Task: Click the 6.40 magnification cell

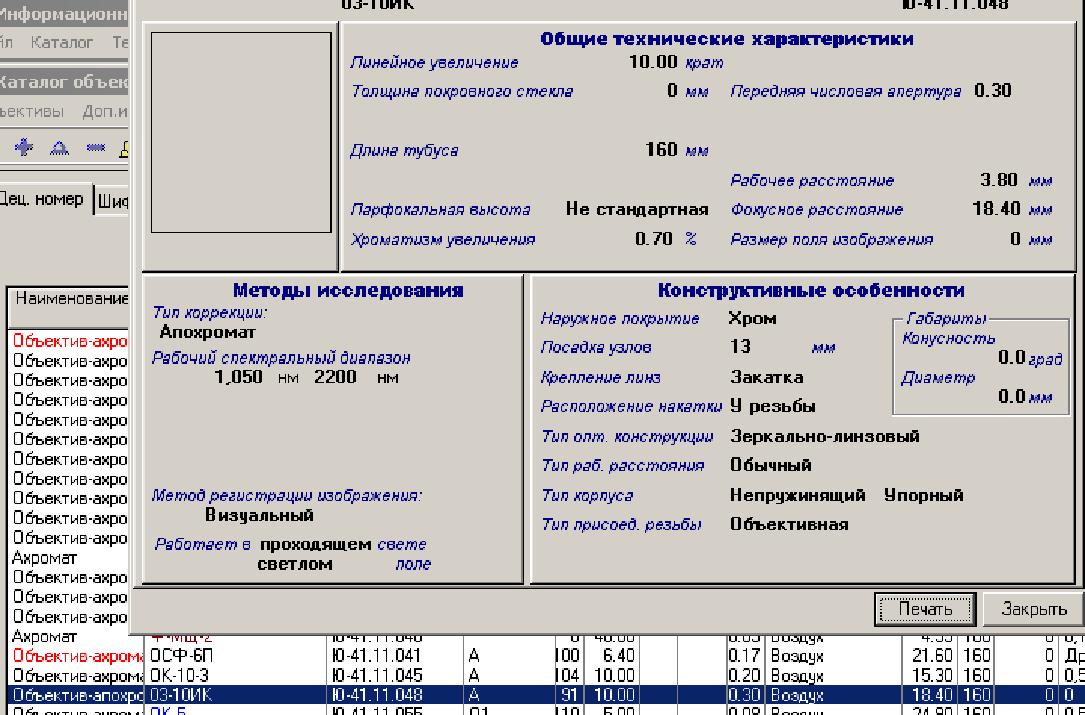Action: pyautogui.click(x=614, y=655)
